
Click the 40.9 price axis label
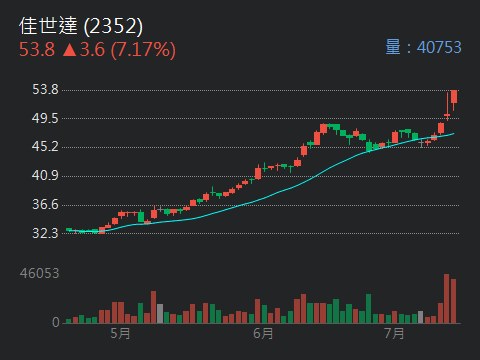[x=45, y=175]
